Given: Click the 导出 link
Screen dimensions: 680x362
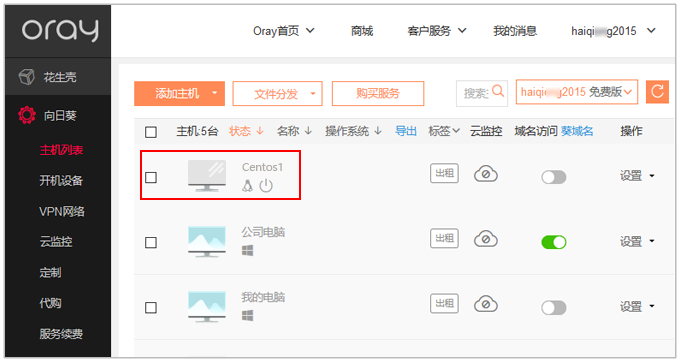Looking at the screenshot, I should click(405, 131).
